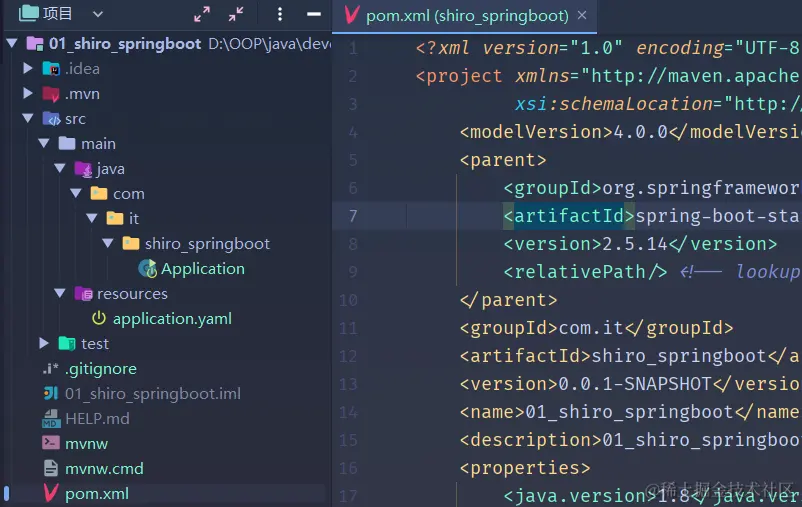
Task: Click the java sources root icon
Action: coord(83,168)
